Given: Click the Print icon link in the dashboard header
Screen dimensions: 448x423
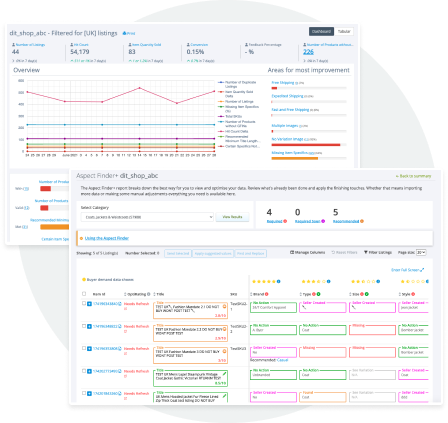Looking at the screenshot, I should click(129, 33).
